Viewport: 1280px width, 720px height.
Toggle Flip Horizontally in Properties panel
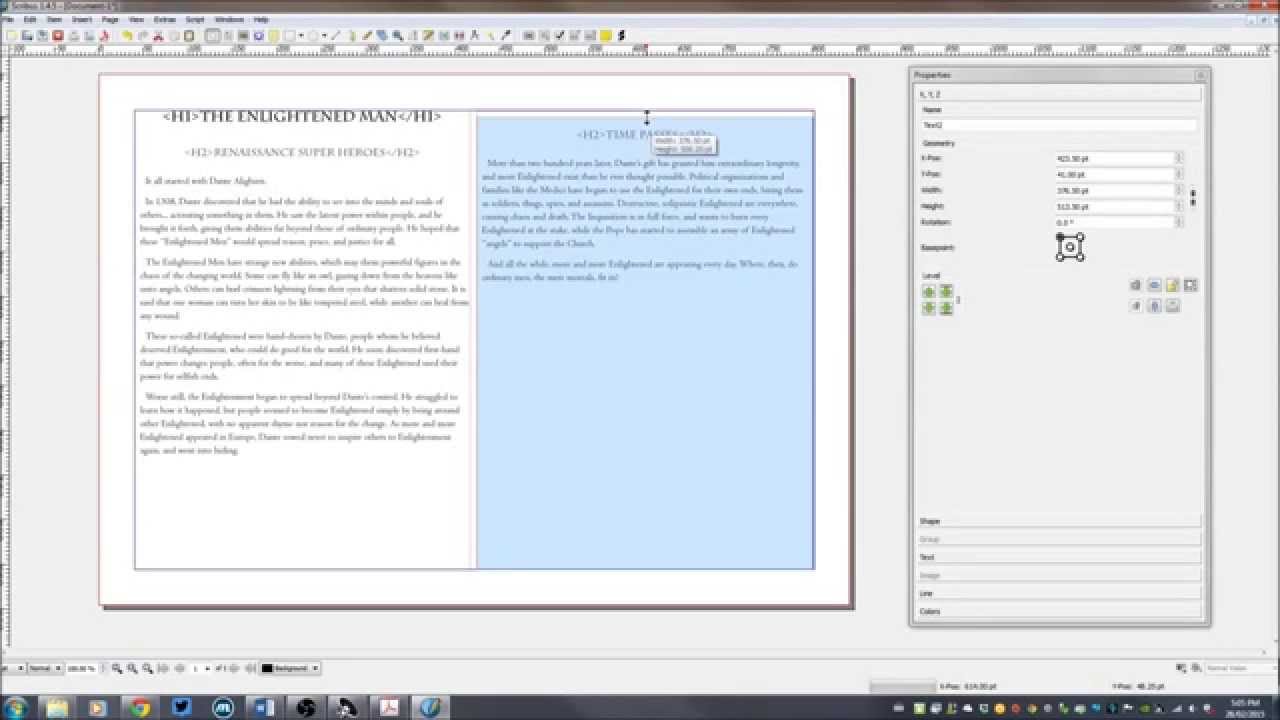tap(1153, 285)
